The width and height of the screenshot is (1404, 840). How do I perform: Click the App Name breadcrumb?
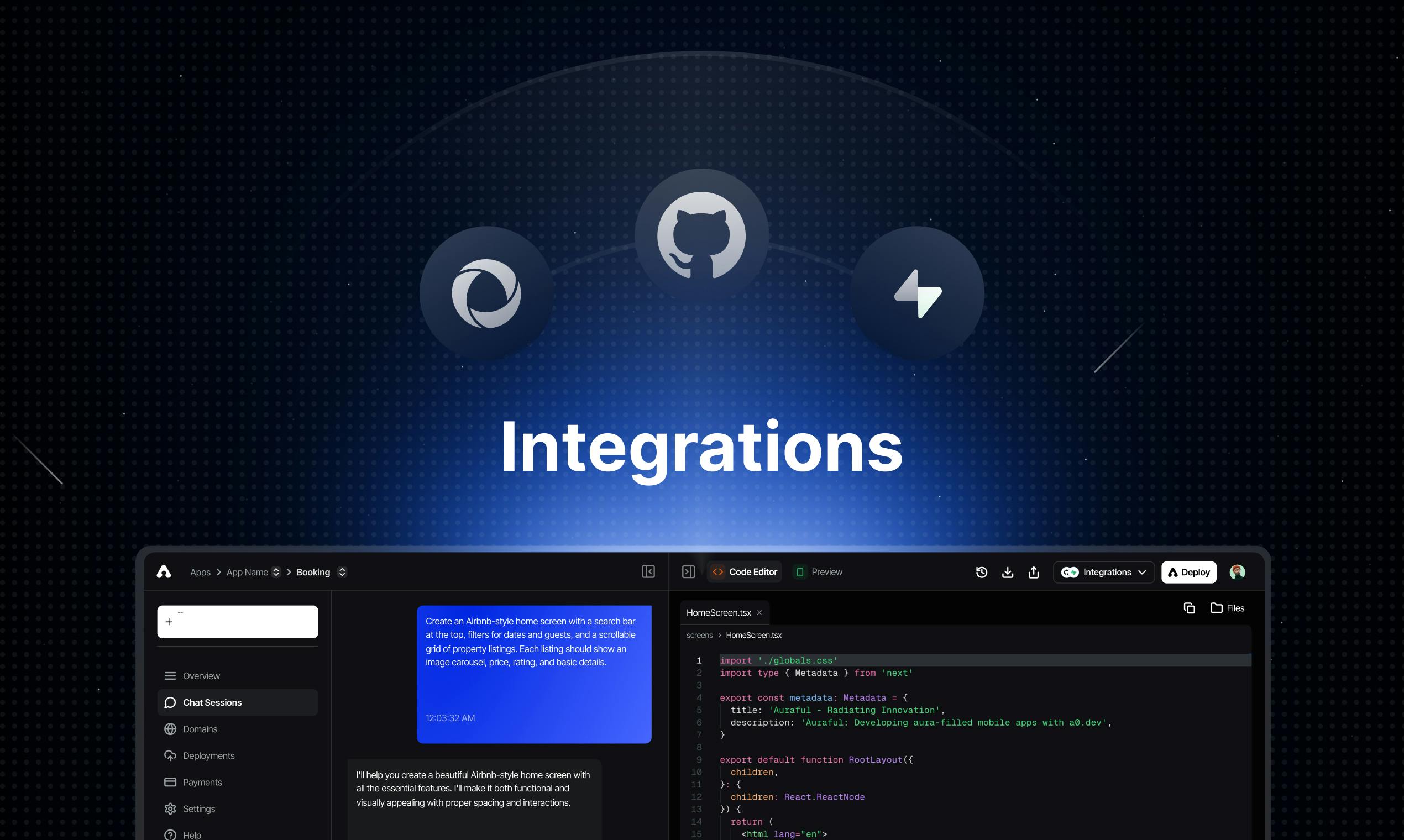point(248,573)
